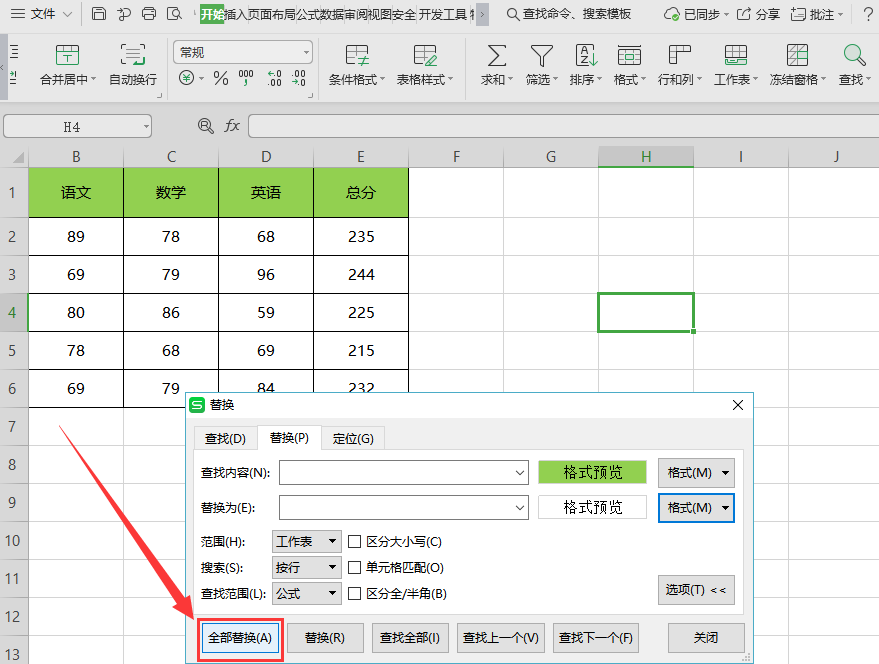Click the Save icon in the title bar
The width and height of the screenshot is (879, 664).
(99, 14)
